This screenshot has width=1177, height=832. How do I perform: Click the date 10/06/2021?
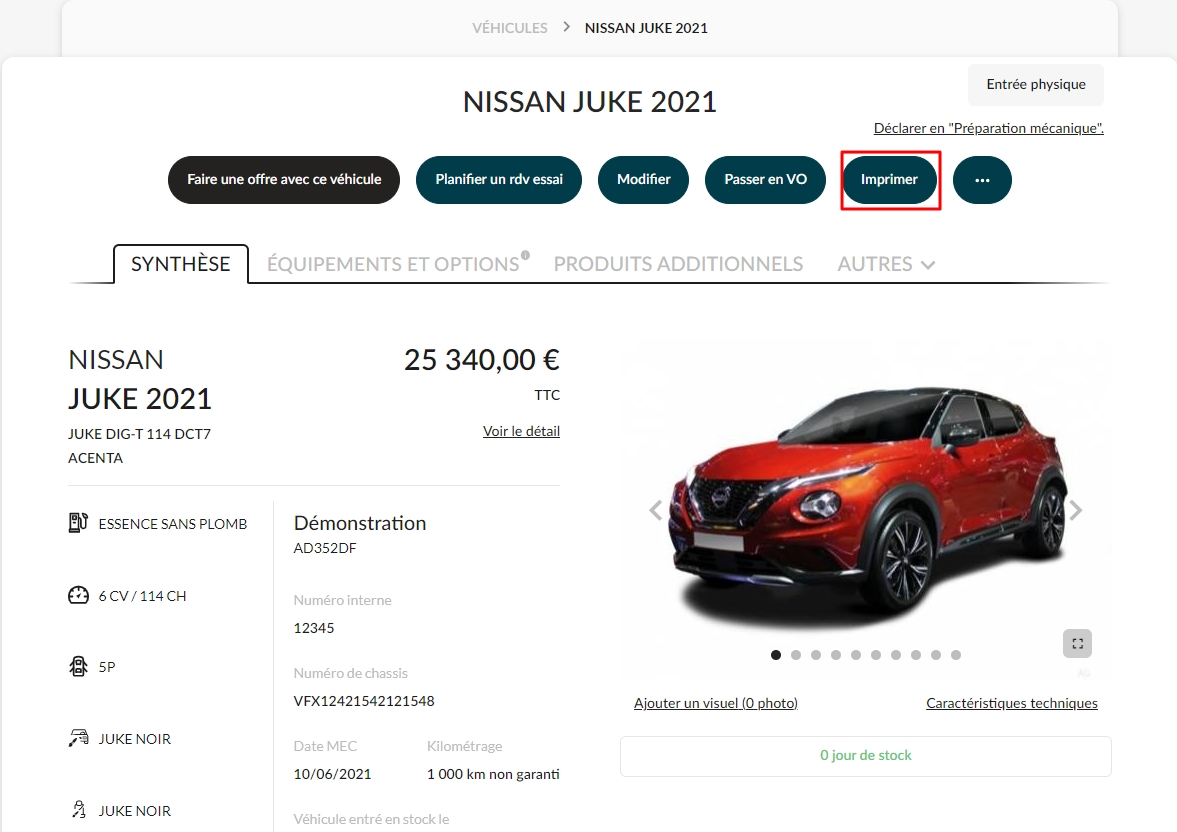coord(333,774)
